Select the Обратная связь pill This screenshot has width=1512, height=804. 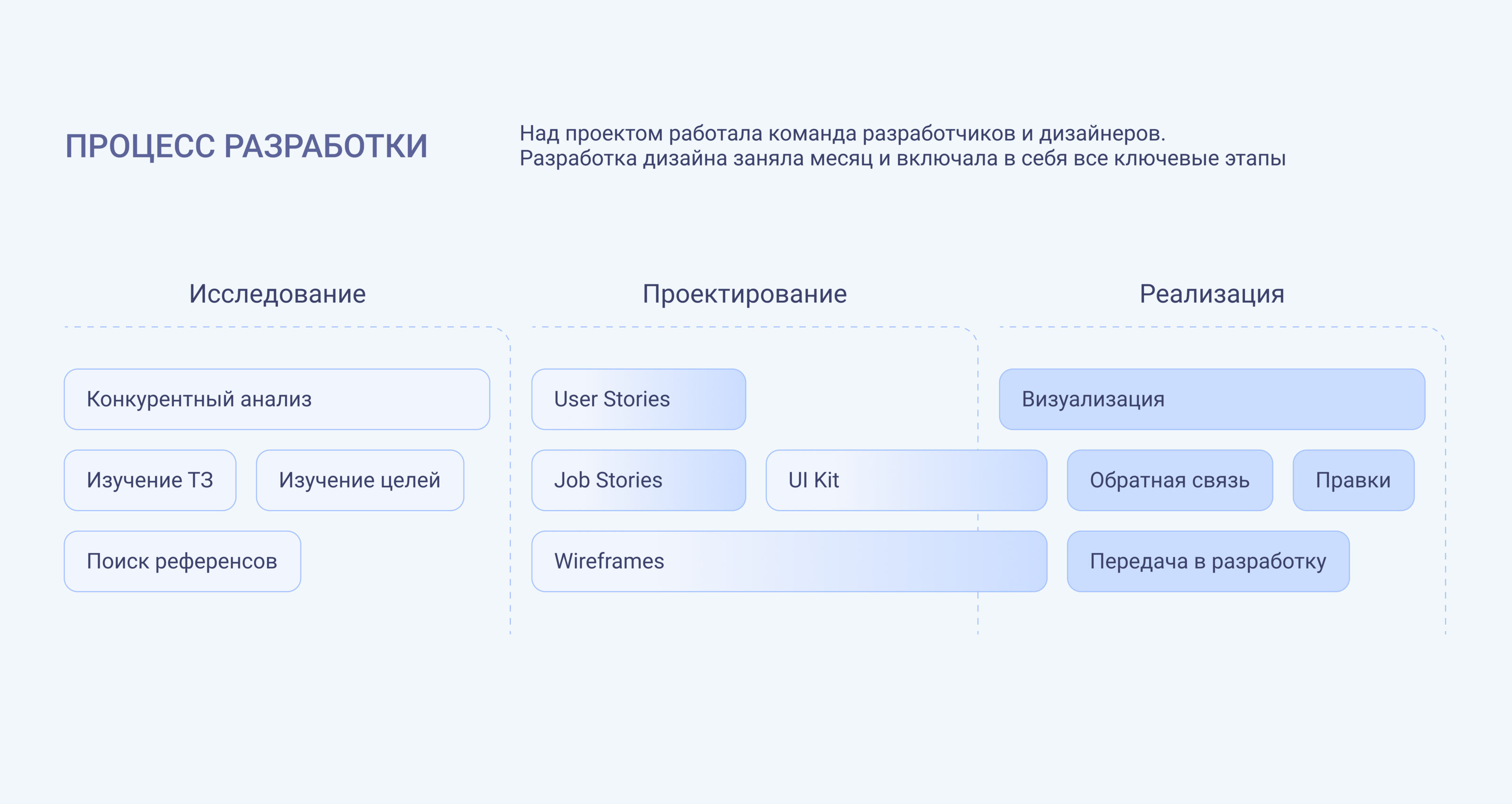click(1169, 480)
